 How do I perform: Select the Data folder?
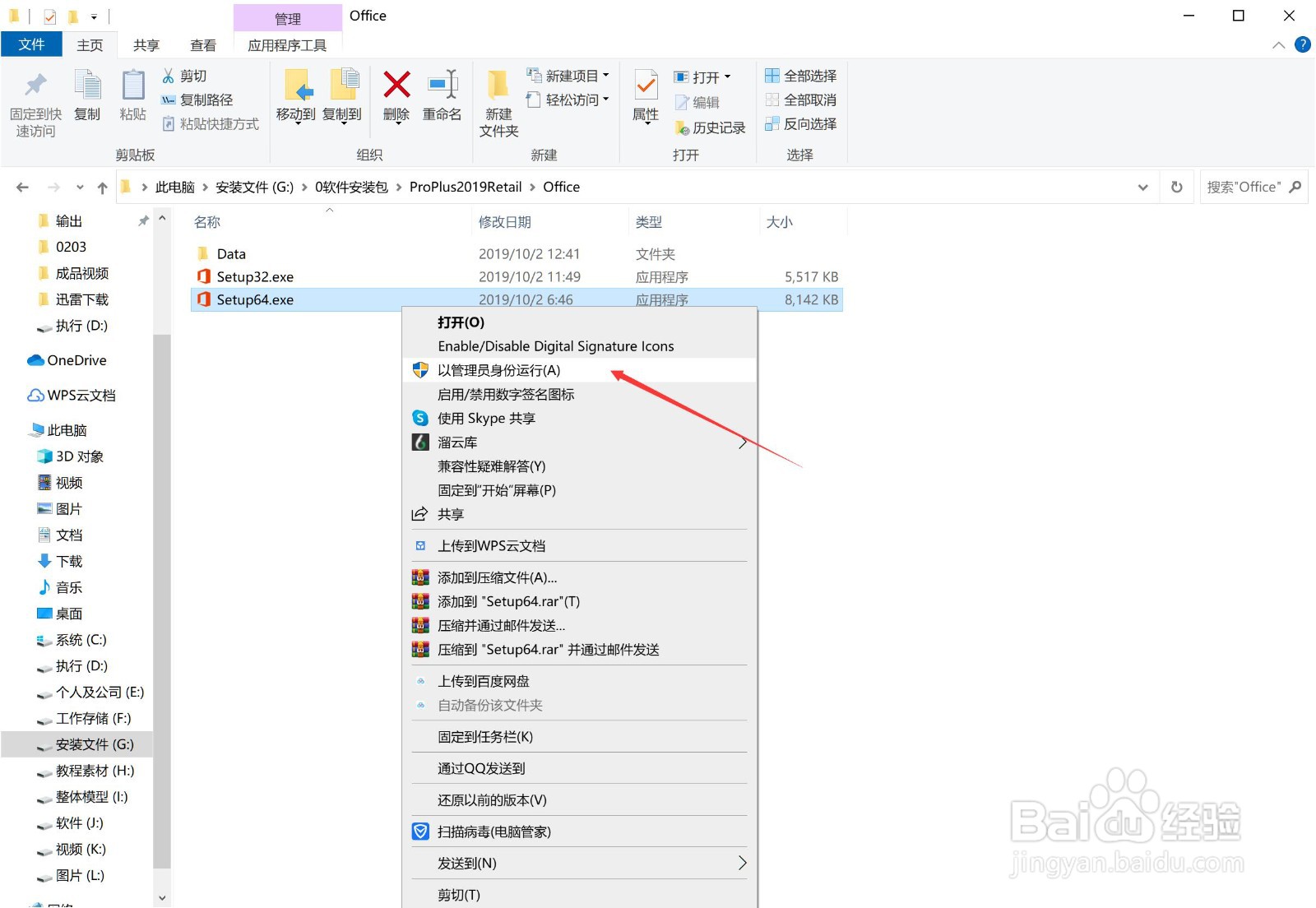[231, 254]
